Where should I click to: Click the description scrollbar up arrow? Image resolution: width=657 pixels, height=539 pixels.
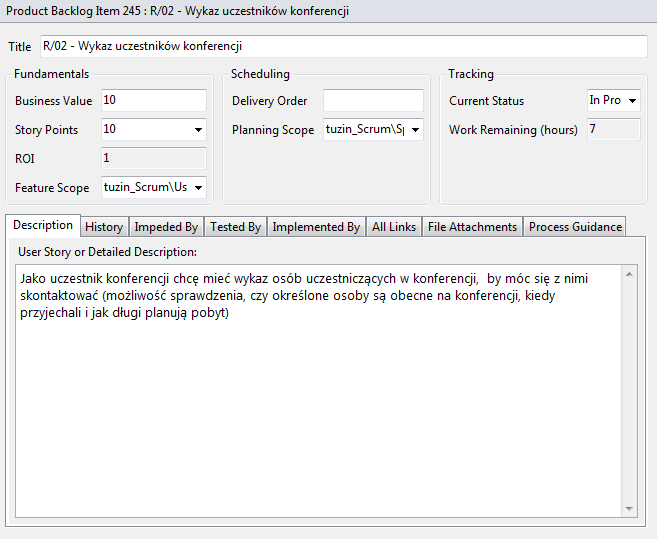pyautogui.click(x=629, y=274)
